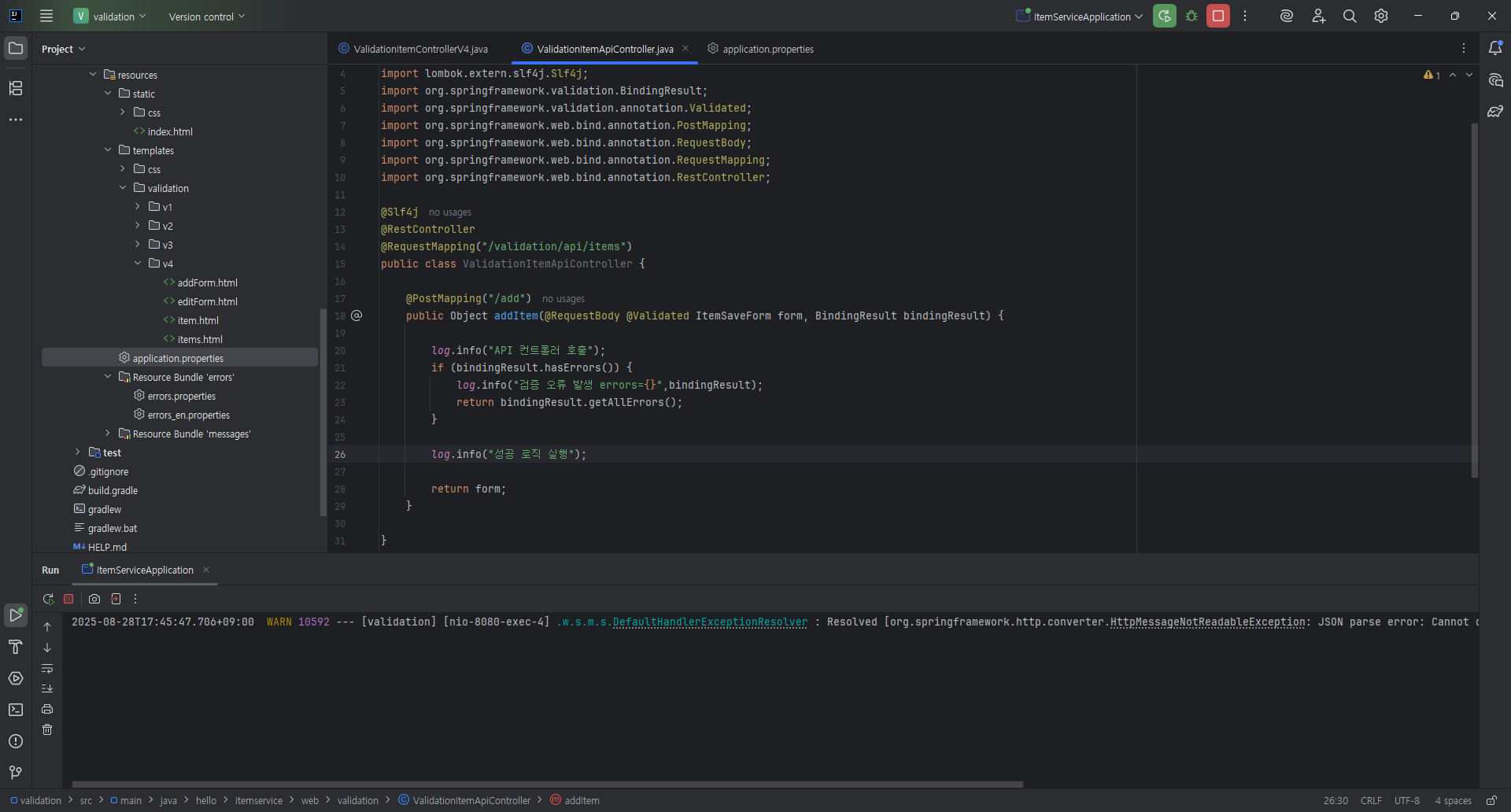
Task: Open the Run tool window icon
Action: tap(16, 615)
